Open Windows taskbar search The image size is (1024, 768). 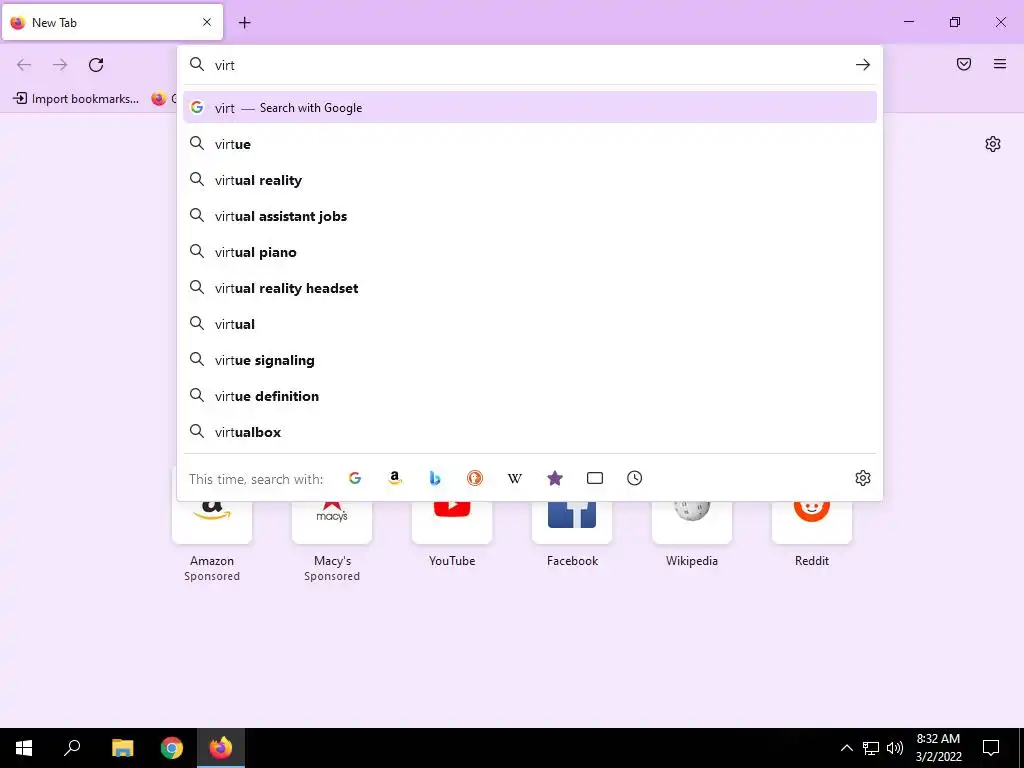(x=72, y=748)
